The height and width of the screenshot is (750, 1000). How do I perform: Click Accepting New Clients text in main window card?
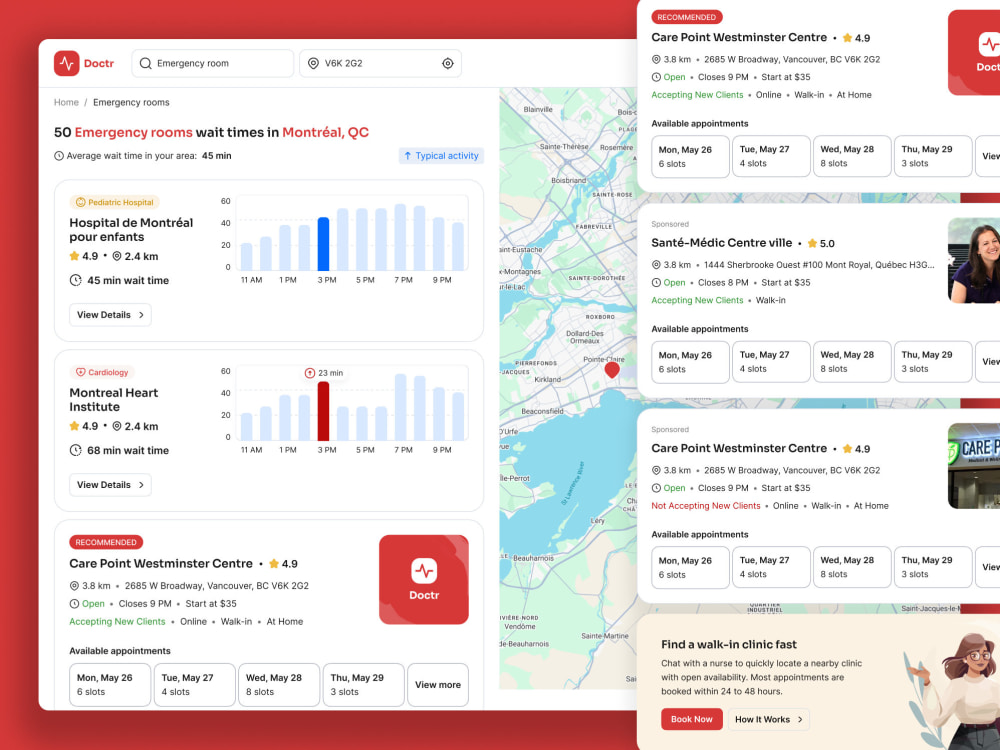click(117, 621)
